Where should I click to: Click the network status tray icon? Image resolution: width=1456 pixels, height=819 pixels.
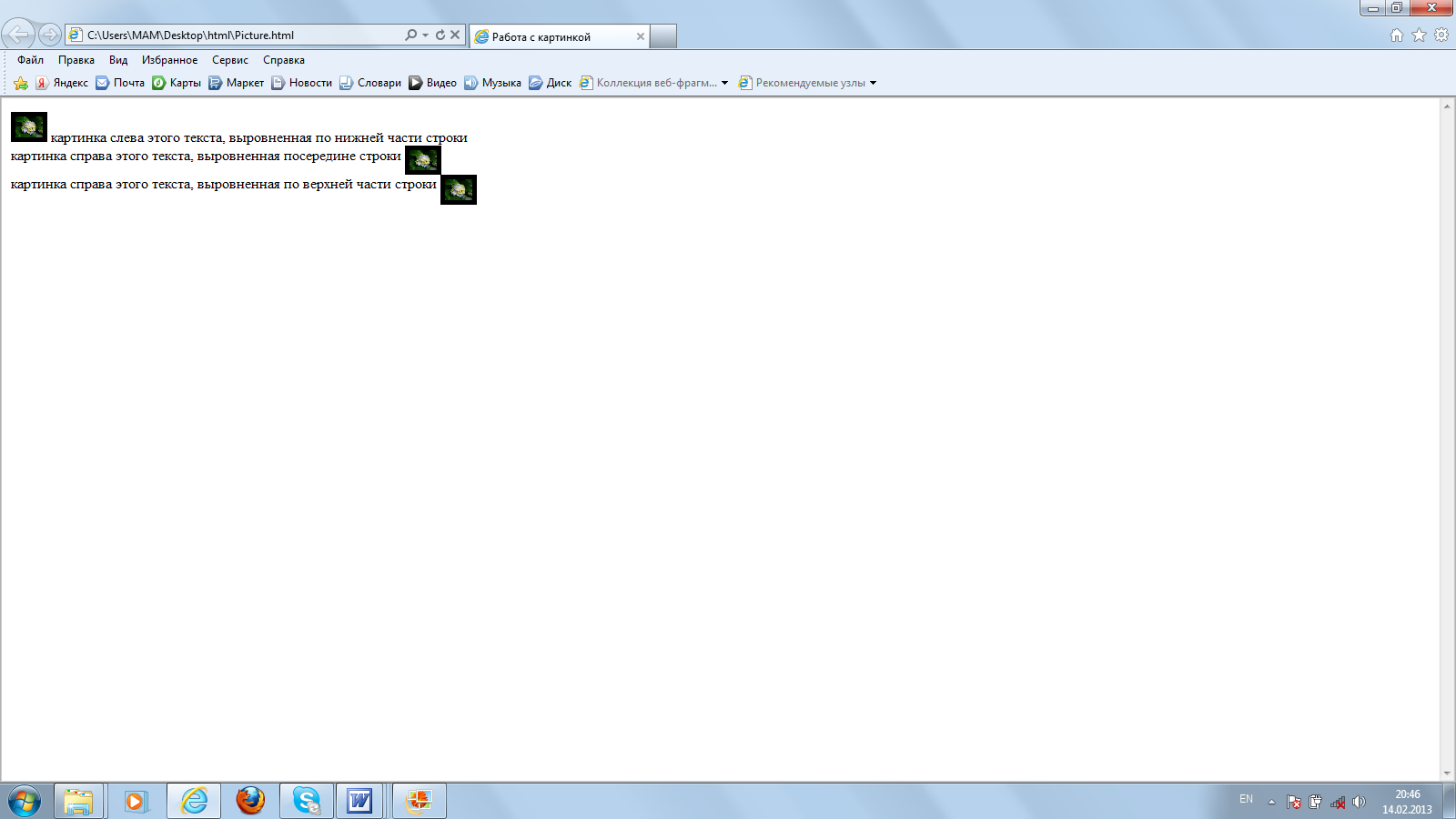[1338, 802]
